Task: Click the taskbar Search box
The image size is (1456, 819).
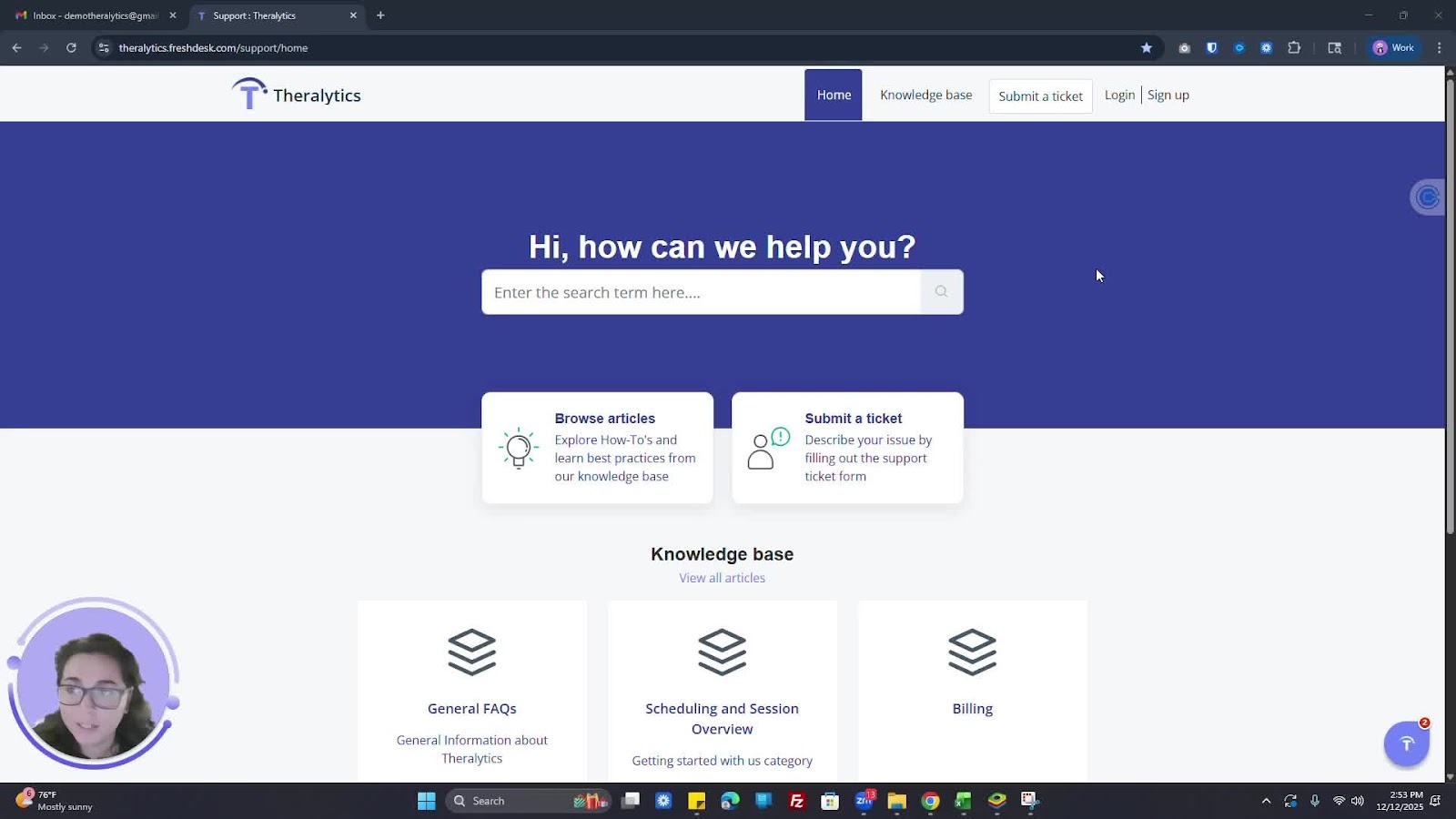Action: pos(528,801)
